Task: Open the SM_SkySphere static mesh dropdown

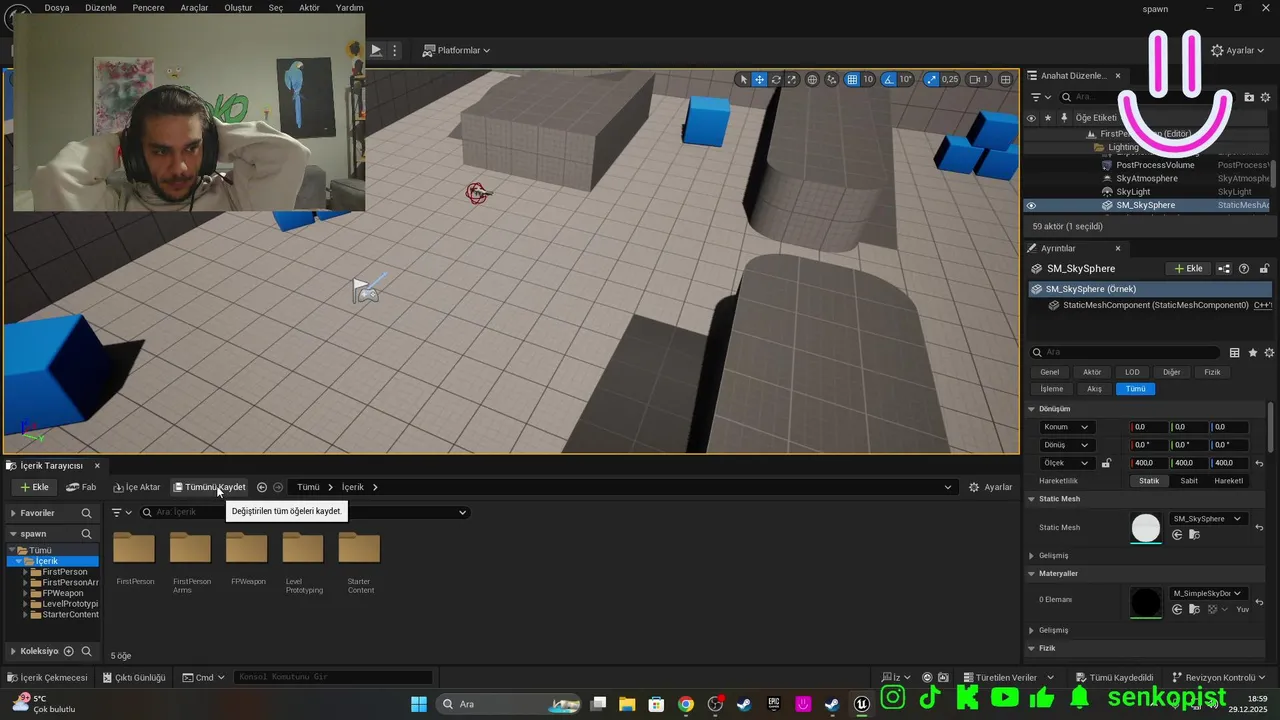Action: pyautogui.click(x=1208, y=519)
